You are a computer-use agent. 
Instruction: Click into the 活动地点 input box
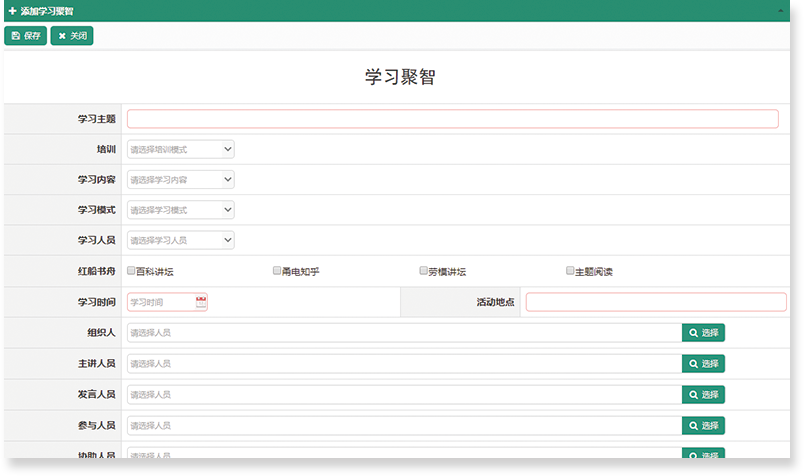(655, 302)
